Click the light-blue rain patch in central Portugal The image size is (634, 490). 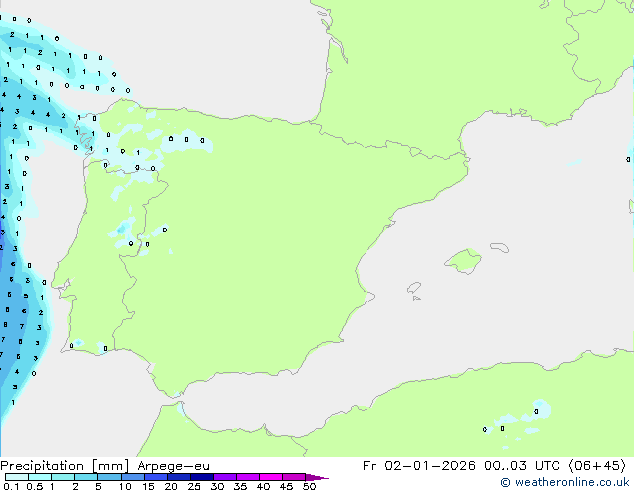pos(125,230)
